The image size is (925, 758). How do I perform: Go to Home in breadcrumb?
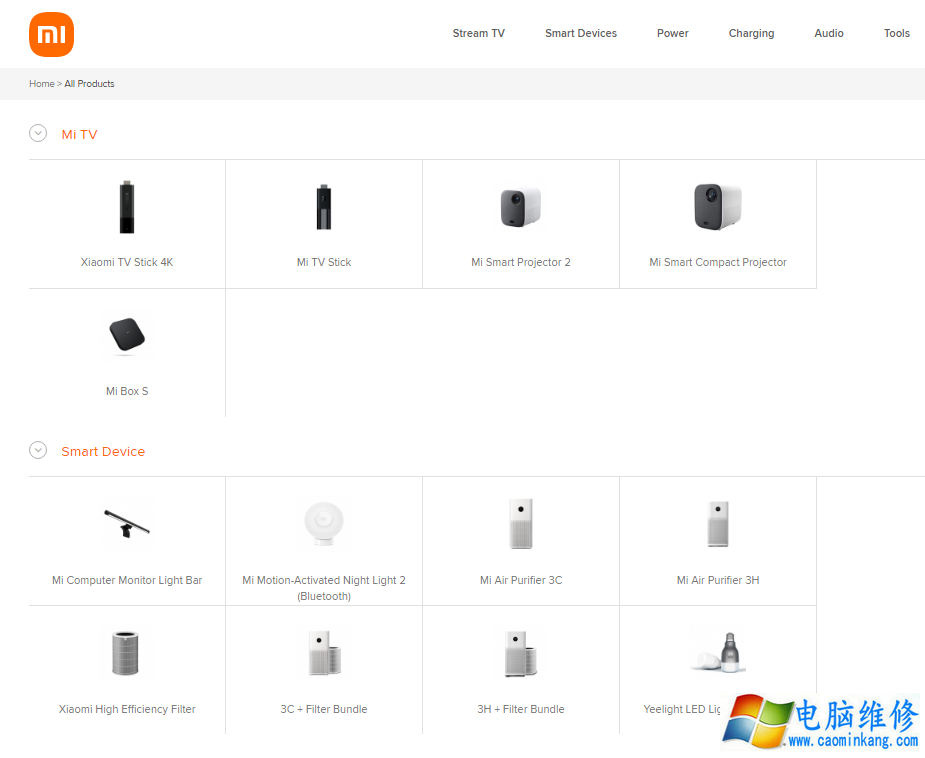click(x=42, y=84)
